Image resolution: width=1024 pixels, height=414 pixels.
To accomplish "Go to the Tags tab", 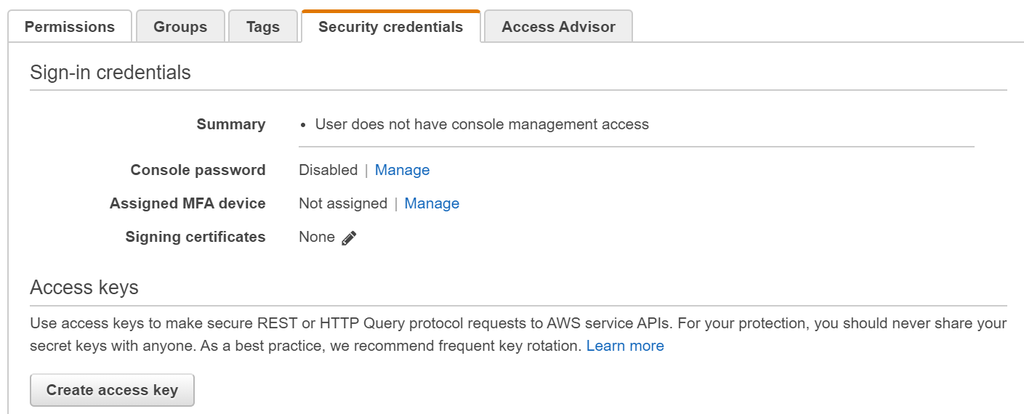I will (263, 27).
